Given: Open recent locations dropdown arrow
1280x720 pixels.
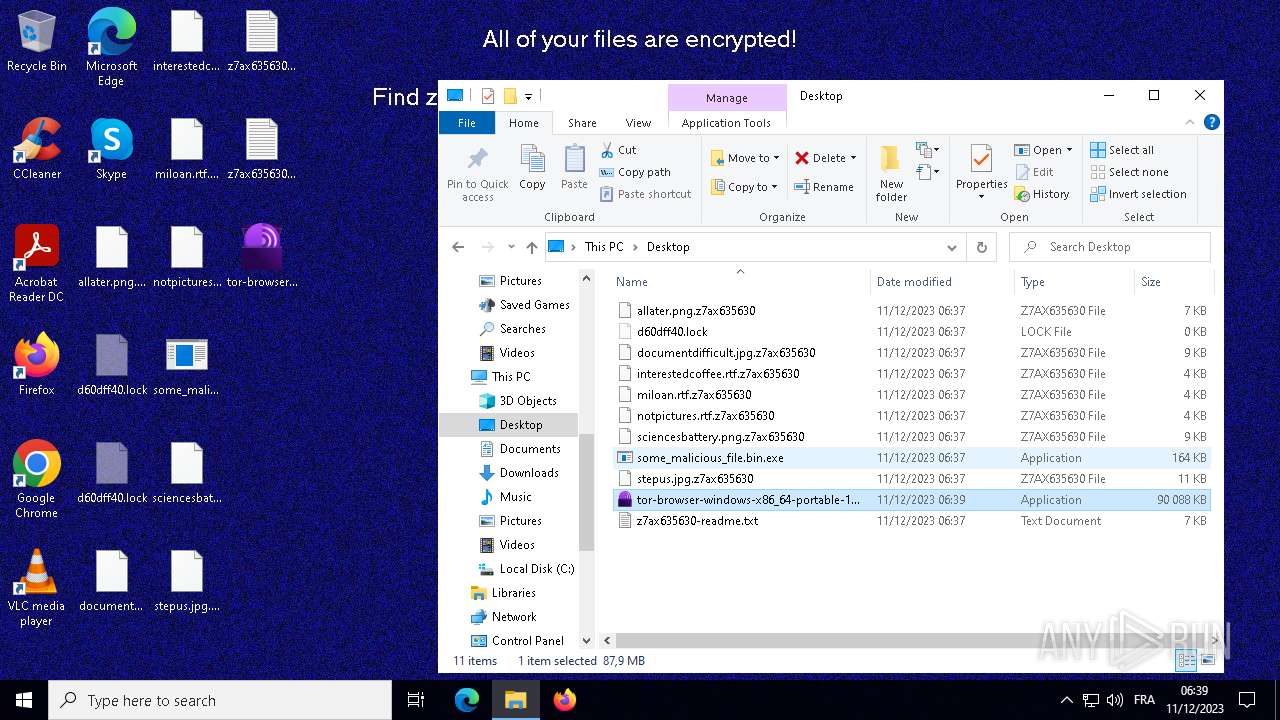Looking at the screenshot, I should click(x=511, y=247).
